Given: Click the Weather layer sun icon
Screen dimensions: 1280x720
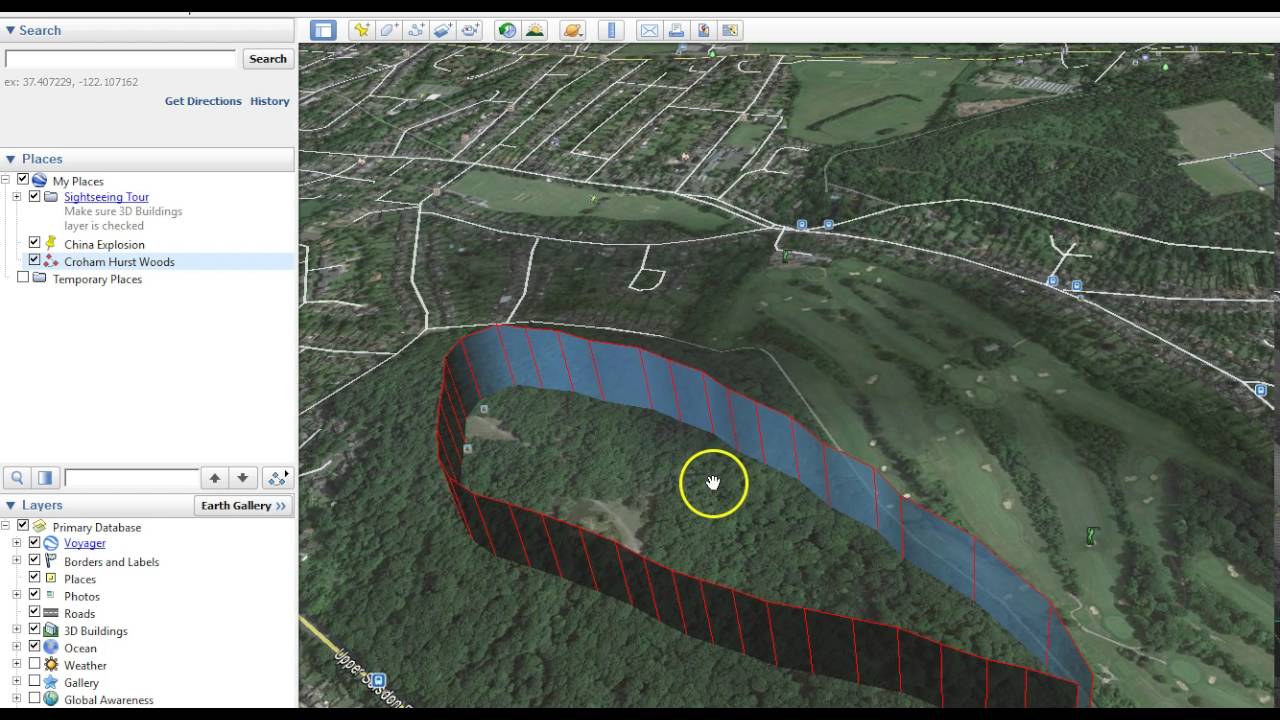Looking at the screenshot, I should [x=51, y=665].
